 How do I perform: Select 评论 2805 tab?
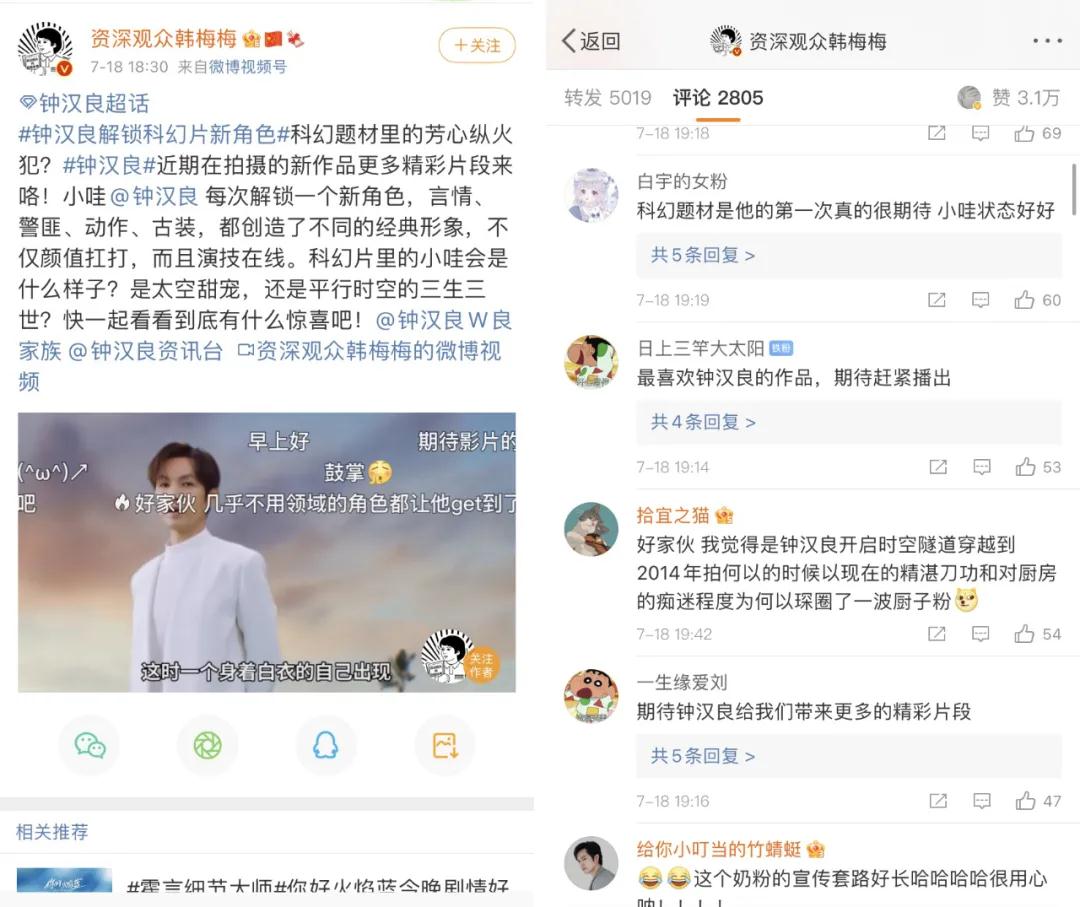pyautogui.click(x=718, y=98)
